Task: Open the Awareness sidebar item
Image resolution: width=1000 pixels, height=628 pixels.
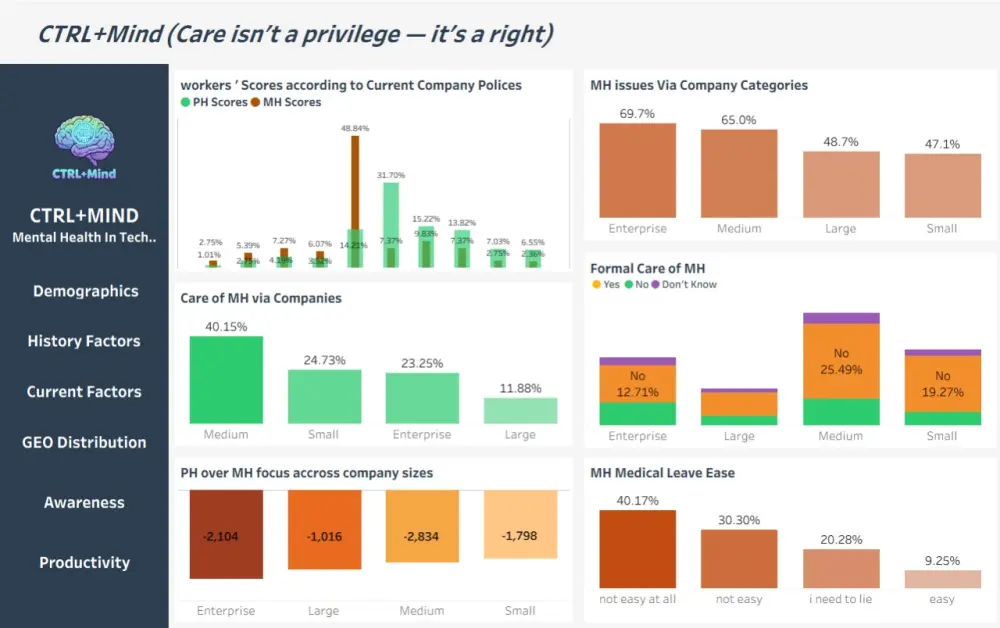Action: [84, 502]
